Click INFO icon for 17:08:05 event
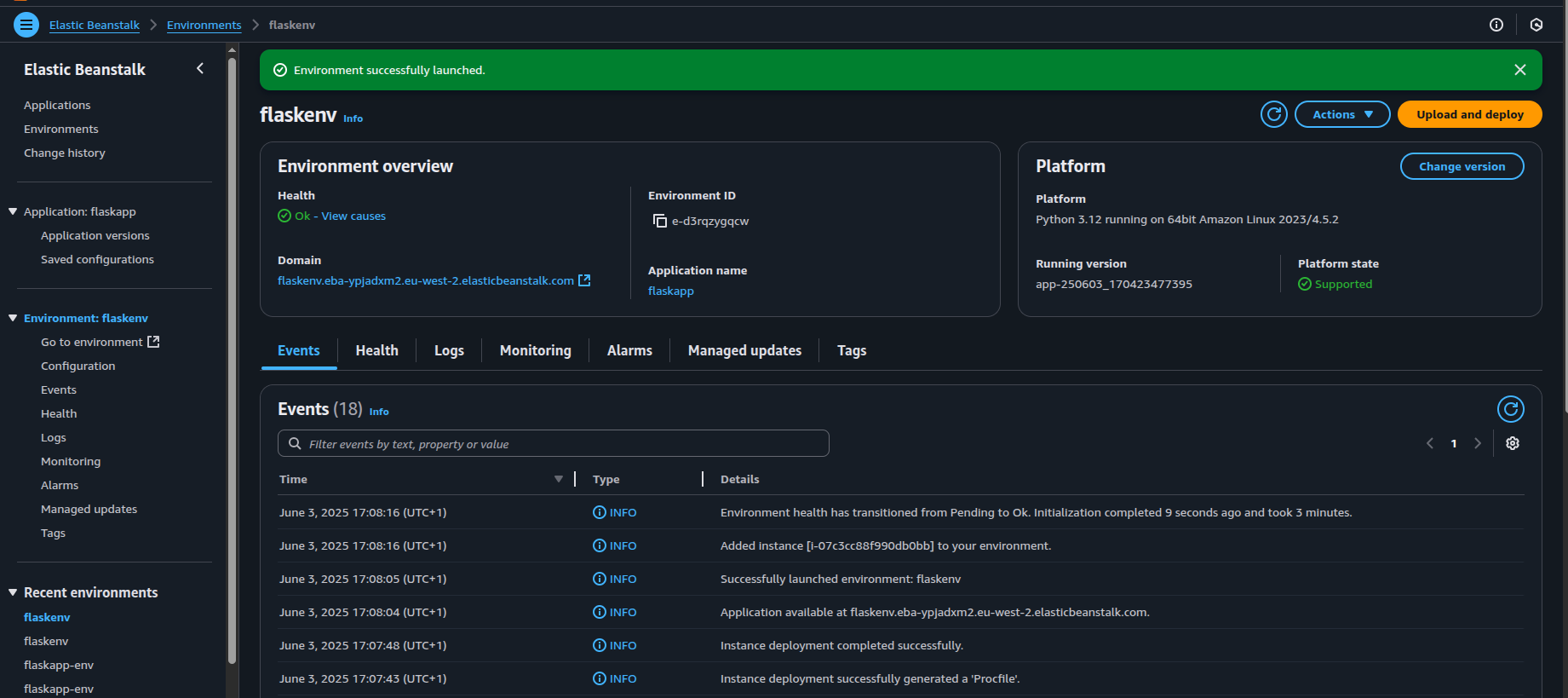The width and height of the screenshot is (1568, 698). (600, 580)
